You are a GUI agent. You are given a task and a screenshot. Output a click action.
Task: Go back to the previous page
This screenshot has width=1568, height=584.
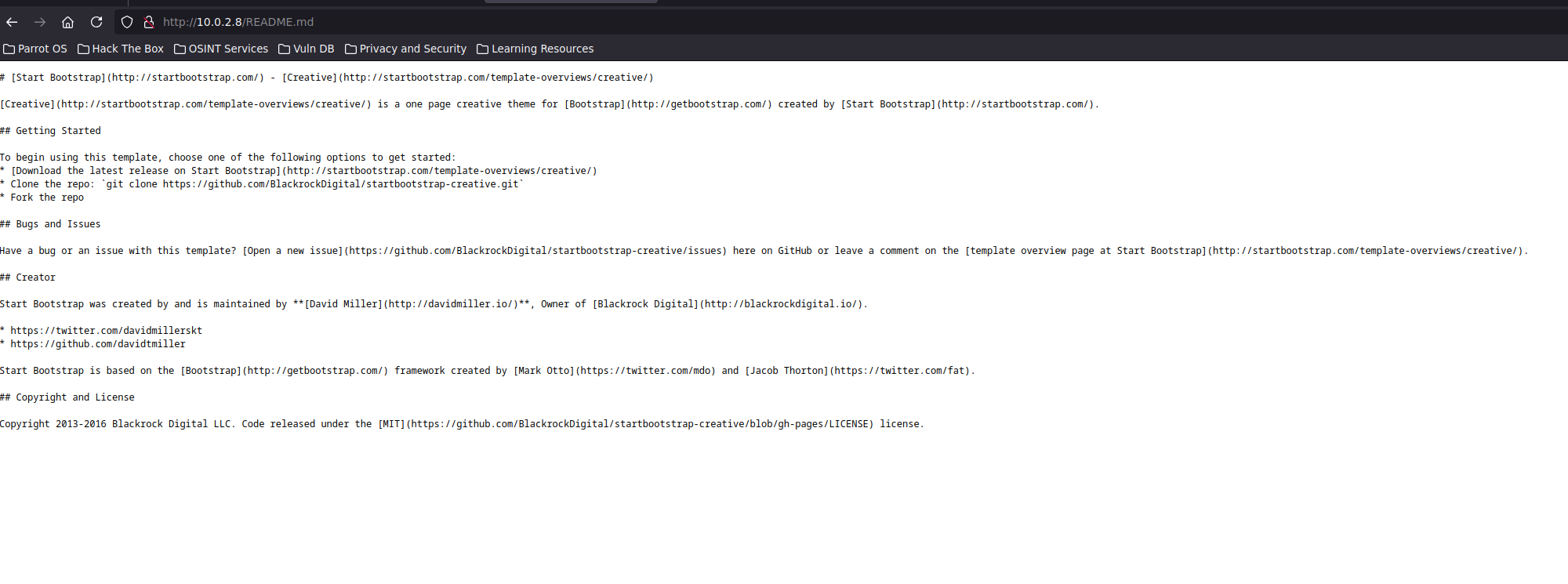pyautogui.click(x=12, y=22)
